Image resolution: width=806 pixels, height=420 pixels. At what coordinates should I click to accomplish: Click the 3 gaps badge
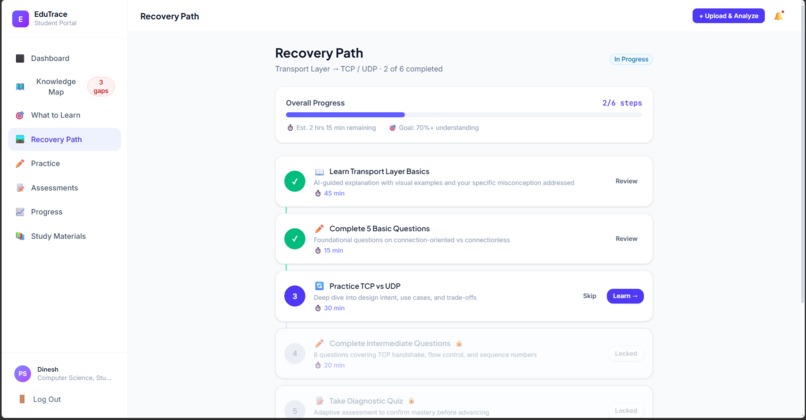pos(101,86)
